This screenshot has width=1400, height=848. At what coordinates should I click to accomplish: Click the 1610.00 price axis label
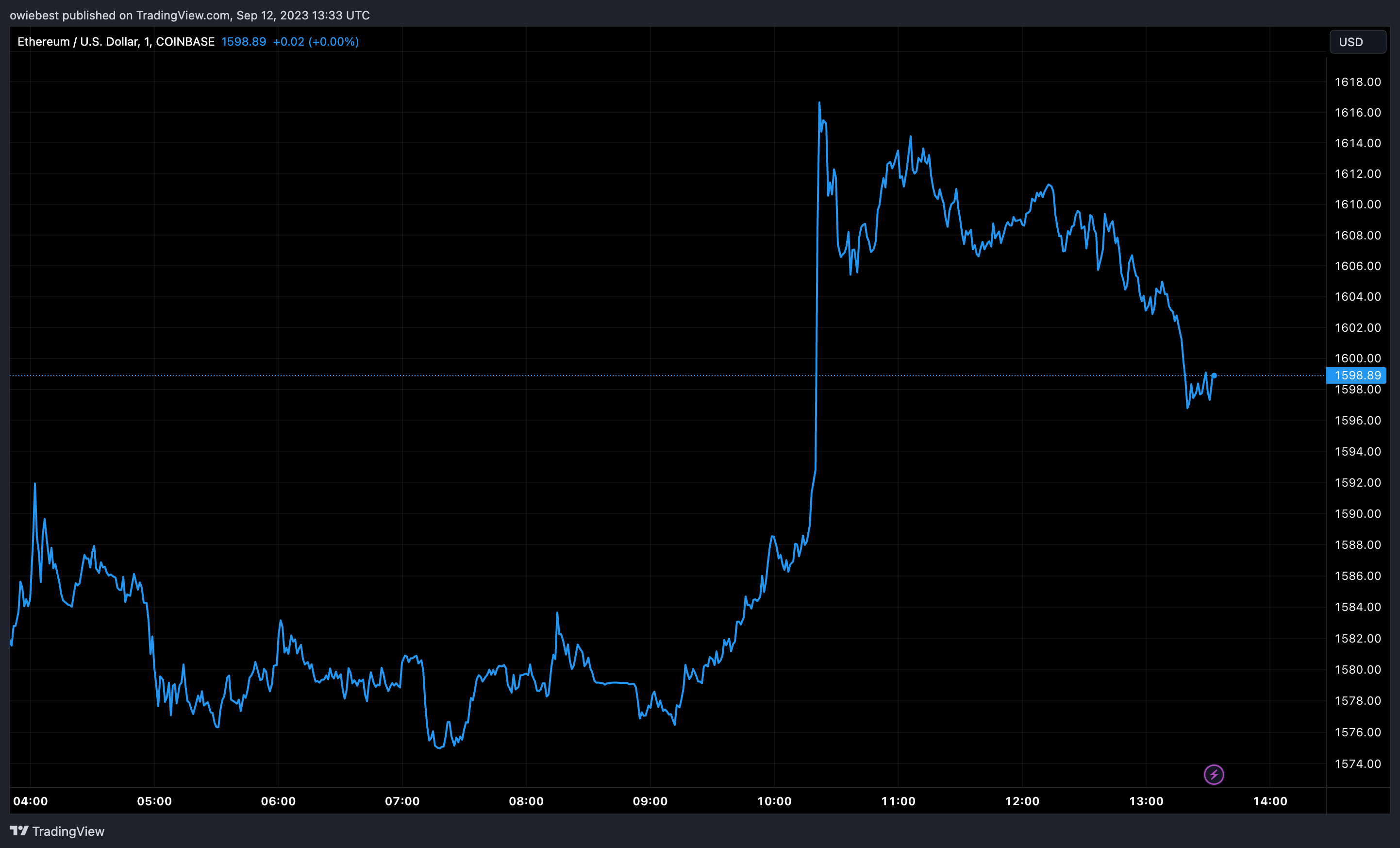(1357, 204)
